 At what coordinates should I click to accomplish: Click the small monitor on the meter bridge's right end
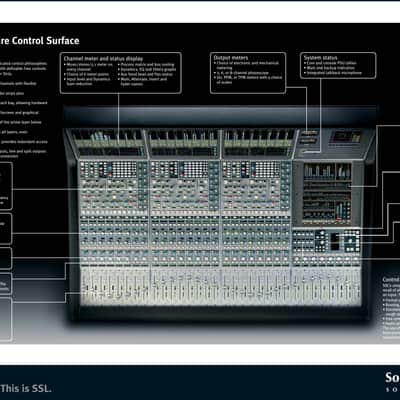pyautogui.click(x=344, y=137)
